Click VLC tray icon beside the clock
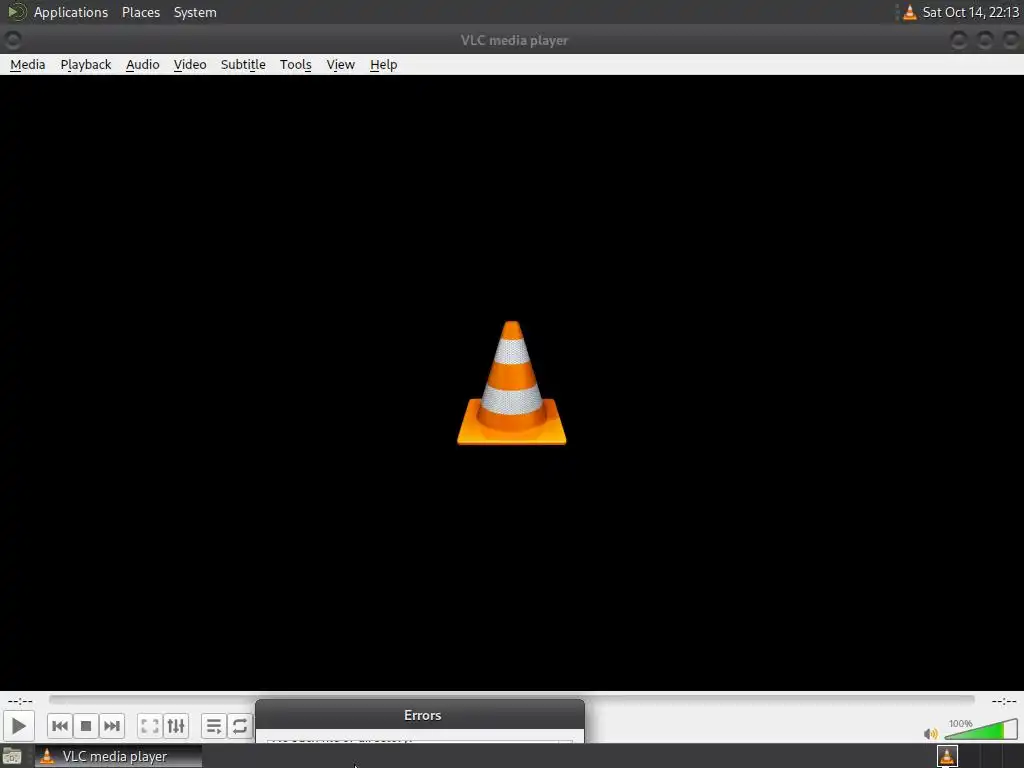The image size is (1024, 768). [909, 12]
